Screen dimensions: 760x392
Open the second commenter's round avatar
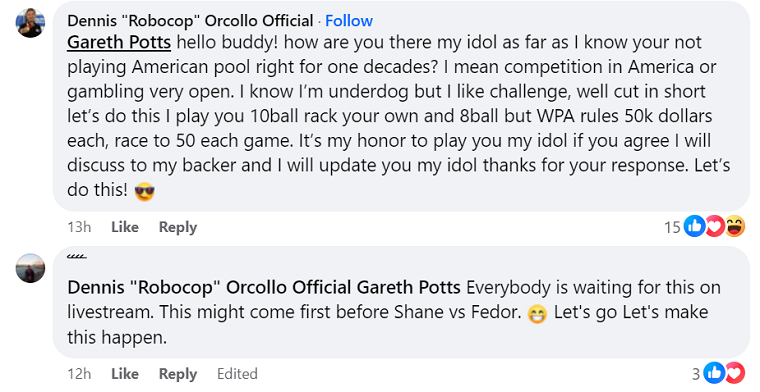(30, 268)
